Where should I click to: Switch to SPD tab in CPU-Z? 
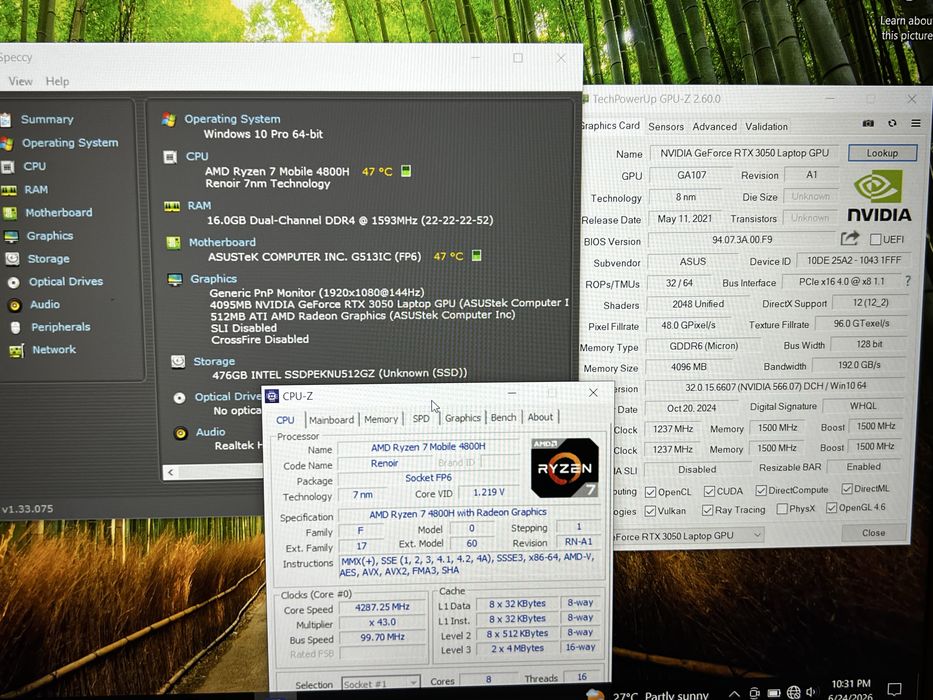click(x=421, y=418)
